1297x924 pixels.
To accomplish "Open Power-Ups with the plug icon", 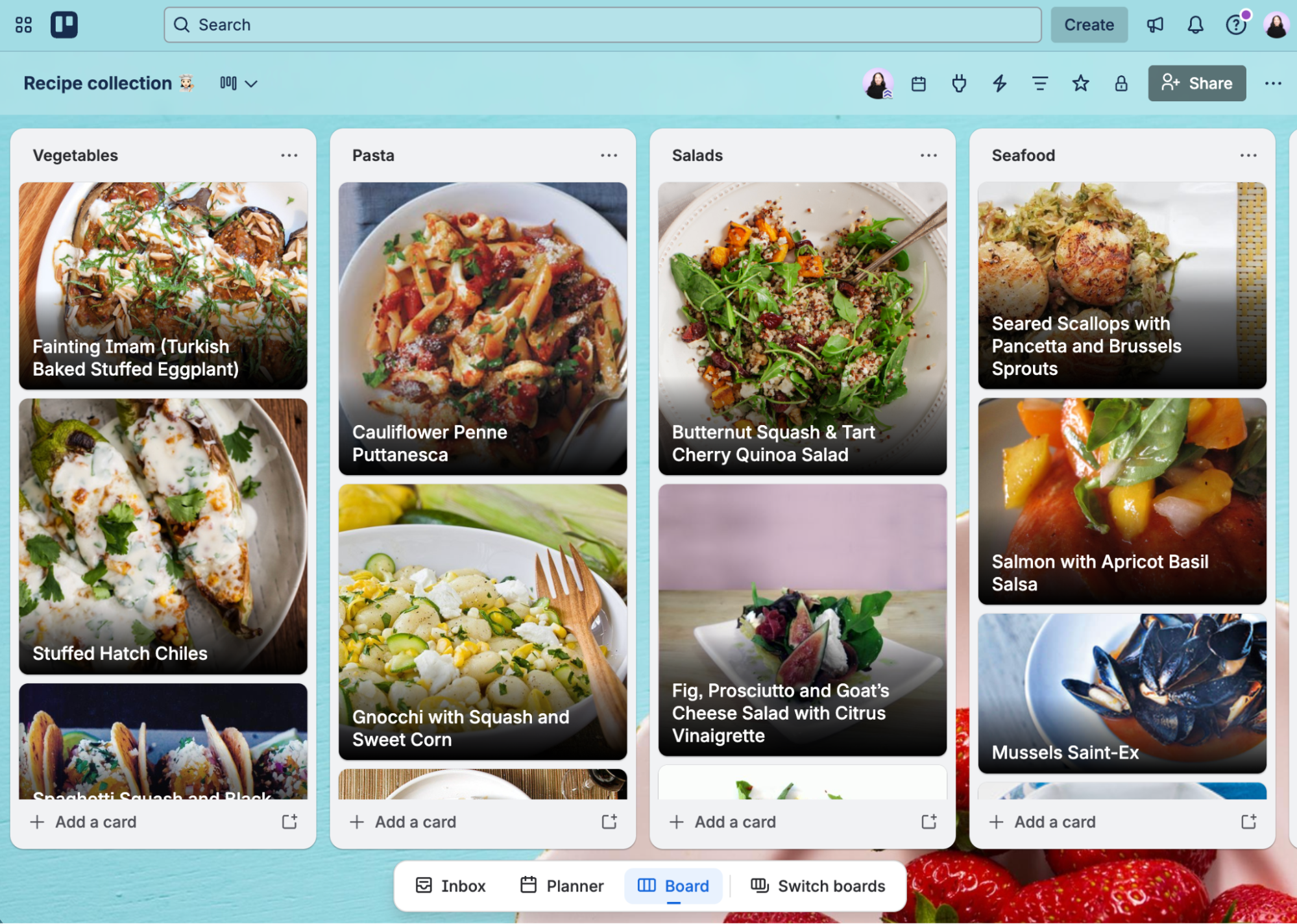I will [x=959, y=83].
